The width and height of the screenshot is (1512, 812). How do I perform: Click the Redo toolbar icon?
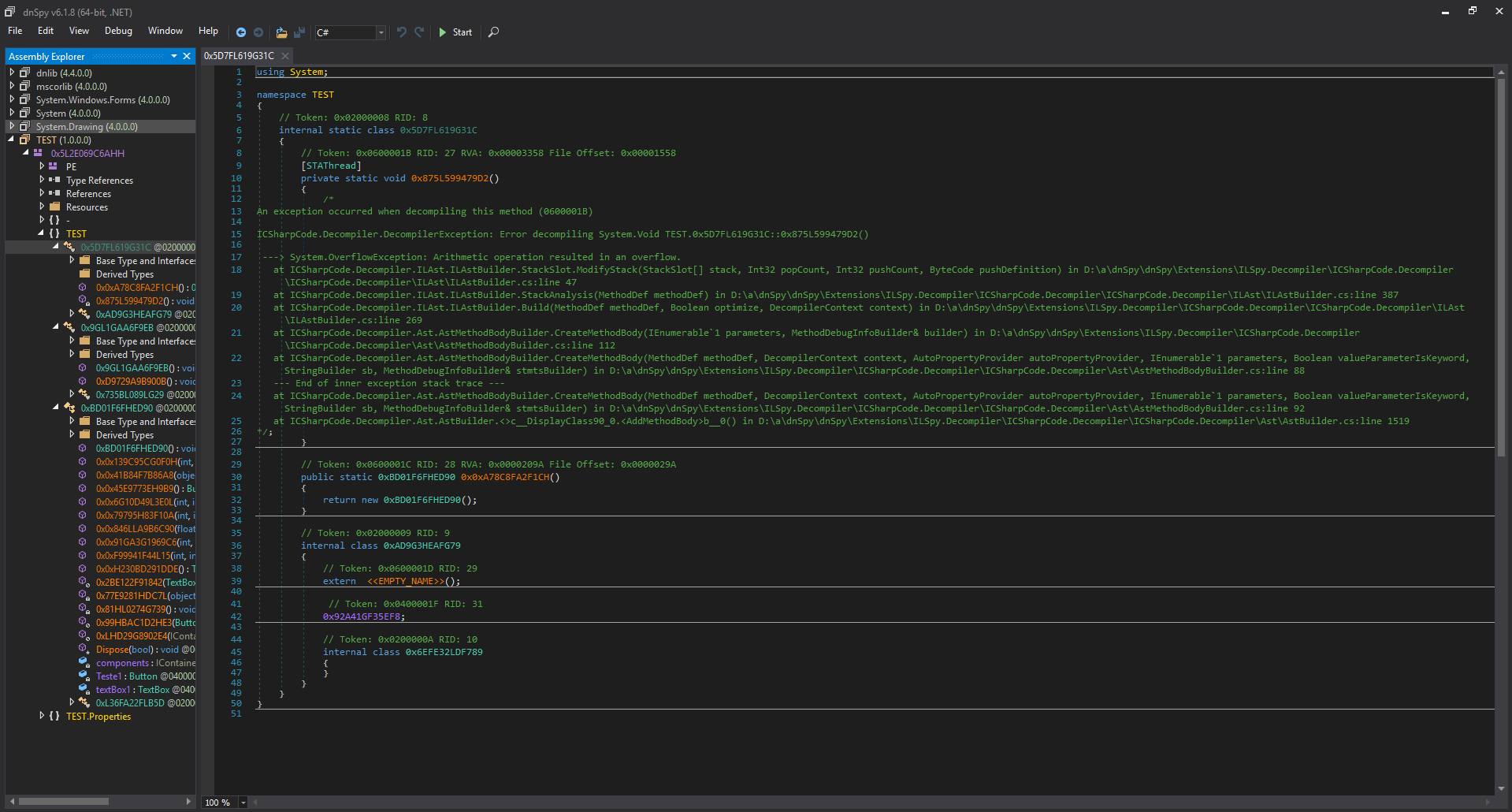tap(419, 32)
